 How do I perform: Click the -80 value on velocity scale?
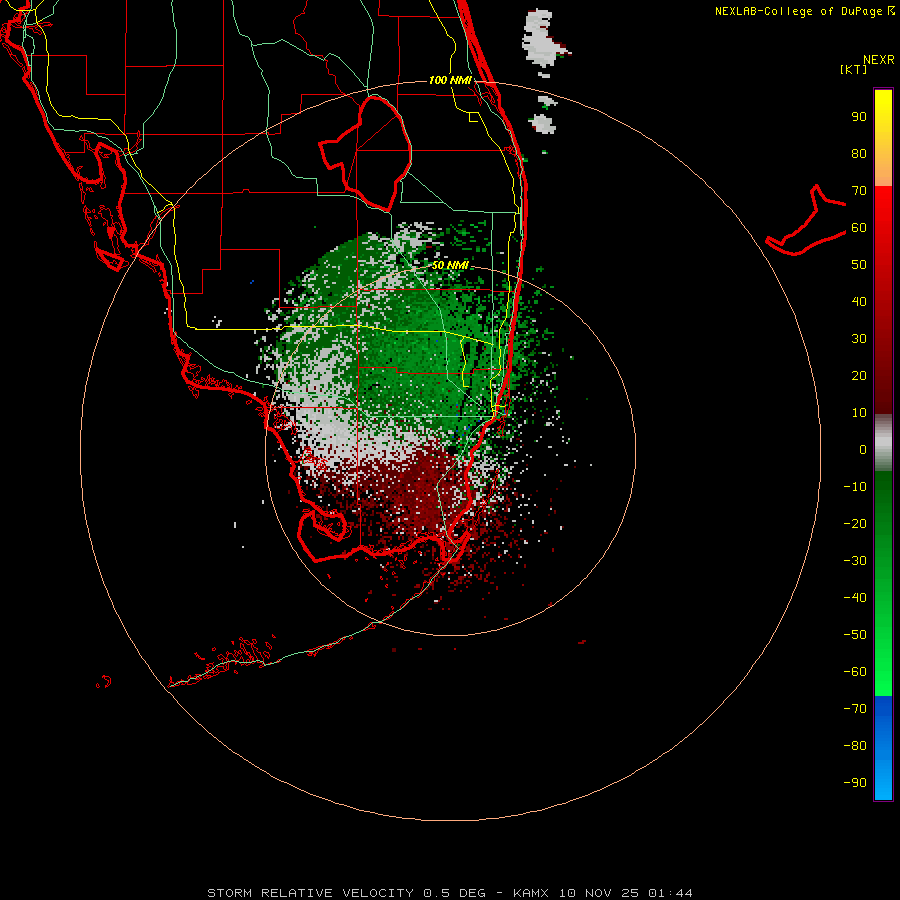tap(855, 746)
